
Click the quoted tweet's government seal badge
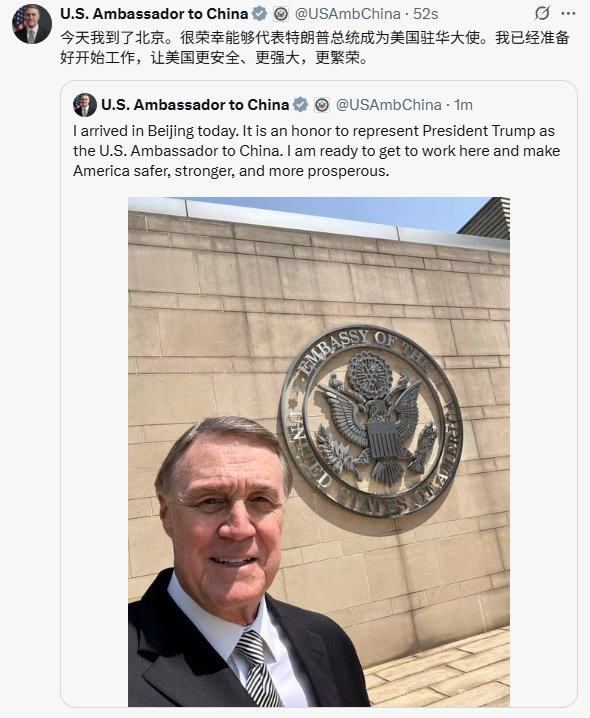point(322,105)
